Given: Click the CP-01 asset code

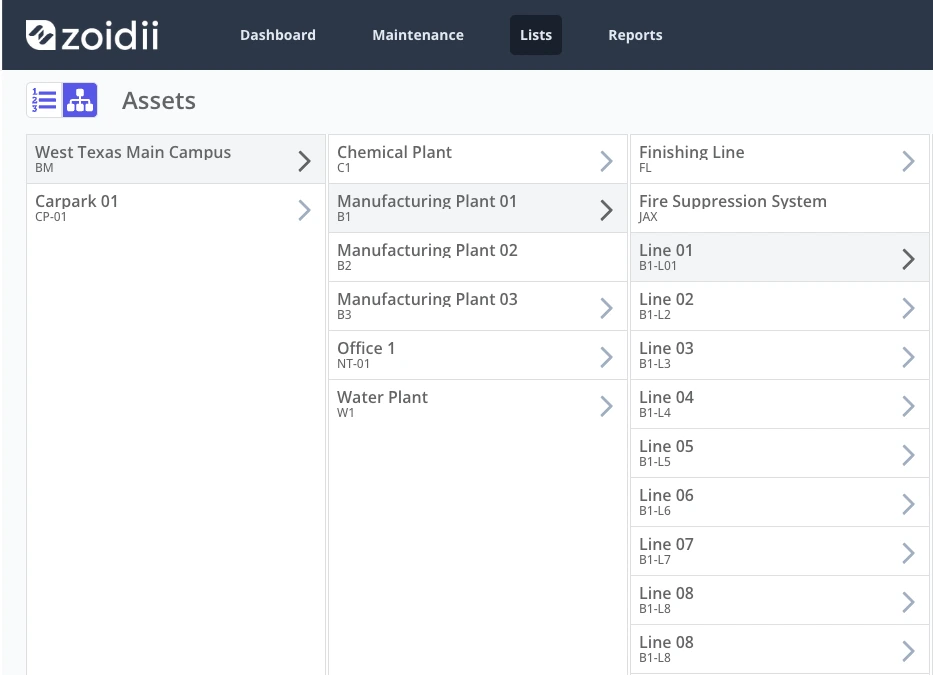Looking at the screenshot, I should coord(51,217).
